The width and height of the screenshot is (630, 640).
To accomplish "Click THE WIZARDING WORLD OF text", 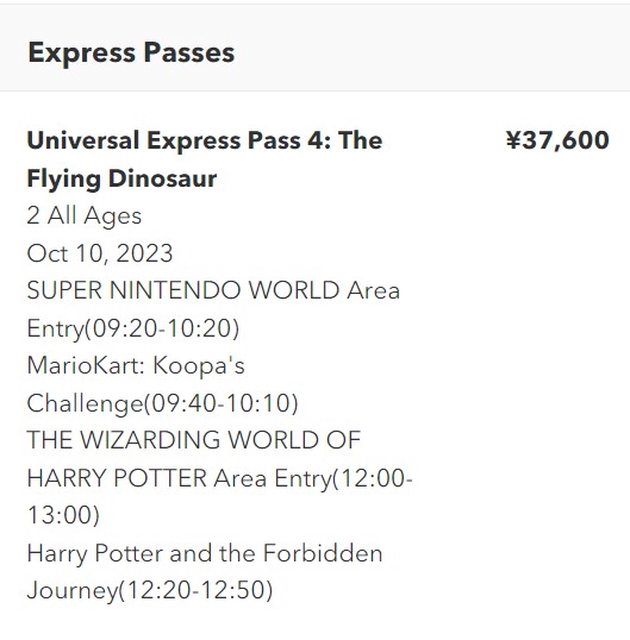I will click(194, 440).
